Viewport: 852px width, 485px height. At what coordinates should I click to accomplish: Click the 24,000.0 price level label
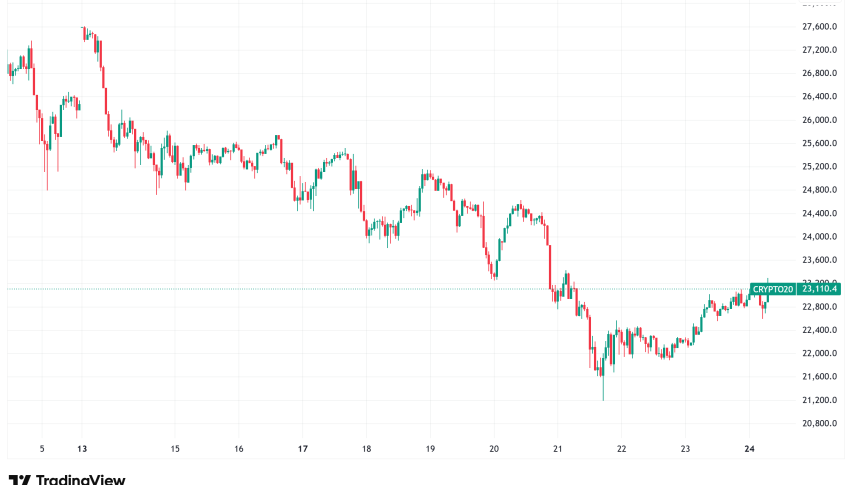click(821, 237)
